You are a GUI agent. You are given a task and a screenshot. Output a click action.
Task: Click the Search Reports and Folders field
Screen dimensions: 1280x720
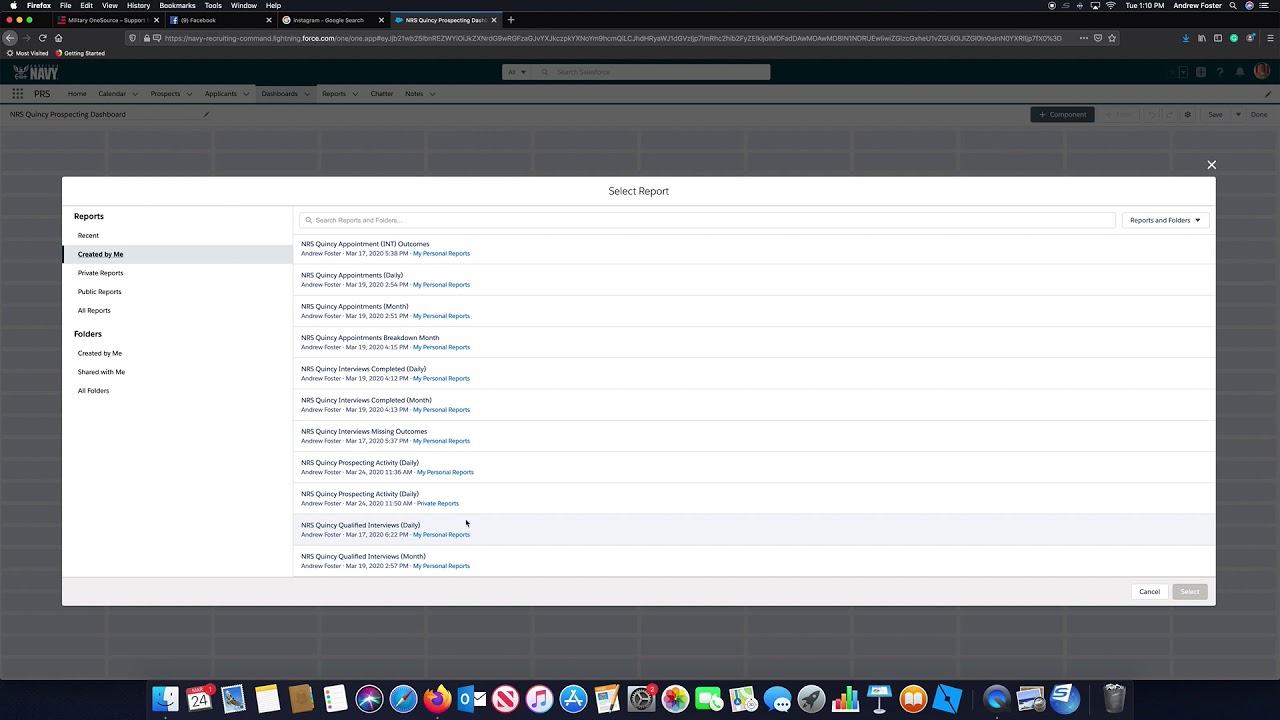point(707,220)
